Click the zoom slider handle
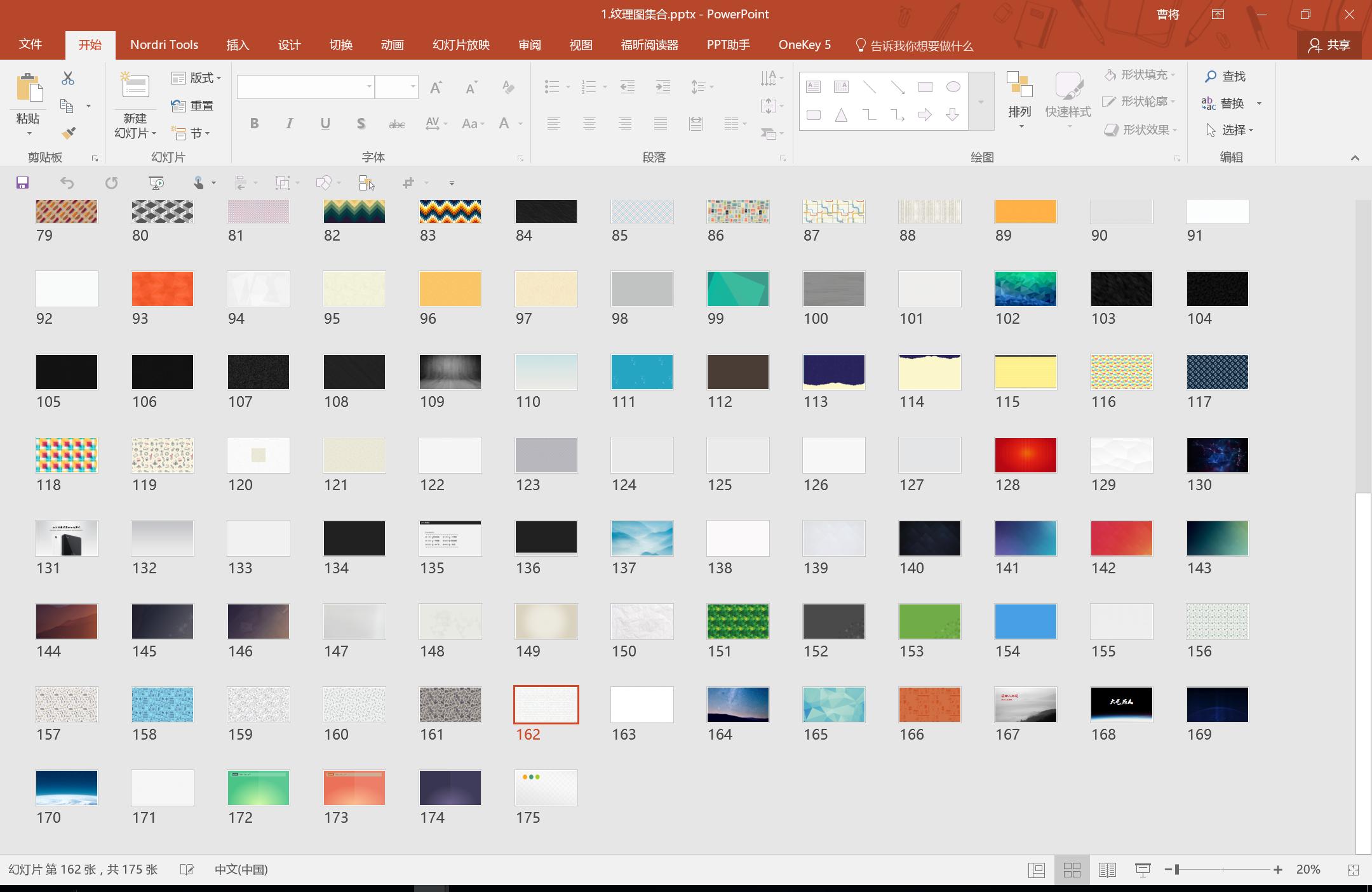1372x892 pixels. (1177, 870)
